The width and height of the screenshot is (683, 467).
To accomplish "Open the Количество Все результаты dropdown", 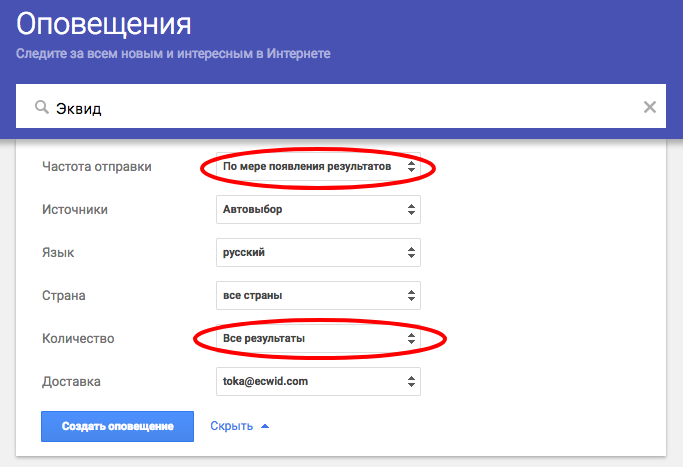I will [x=318, y=338].
